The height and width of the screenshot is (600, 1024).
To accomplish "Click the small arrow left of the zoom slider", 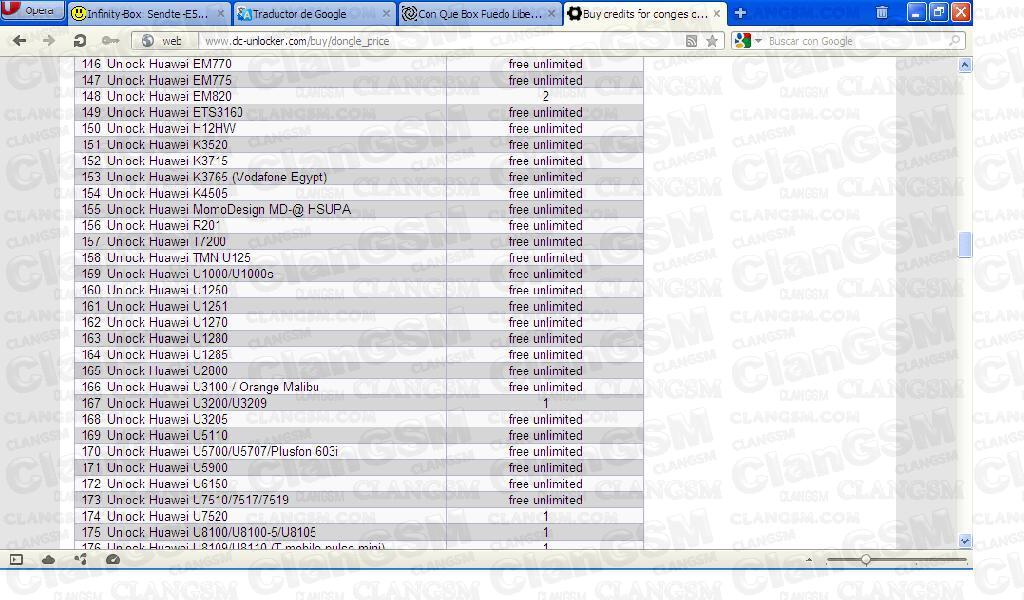I will (809, 560).
